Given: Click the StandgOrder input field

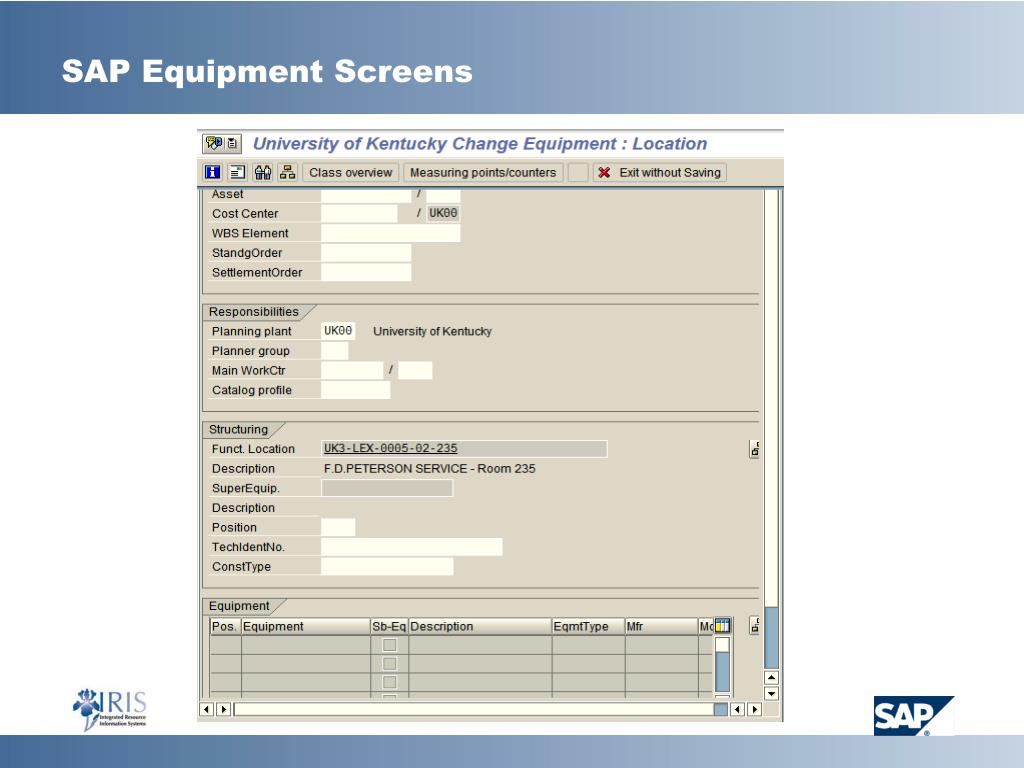Looking at the screenshot, I should pyautogui.click(x=366, y=253).
